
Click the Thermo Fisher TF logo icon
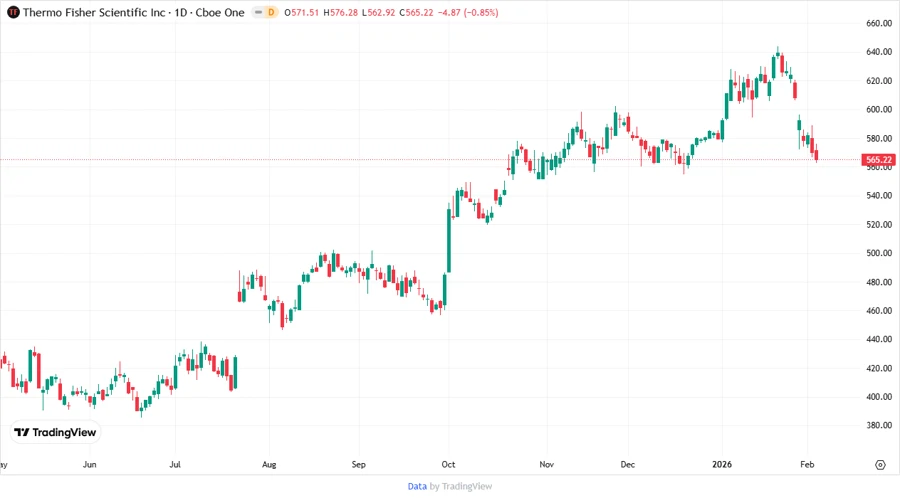(x=13, y=12)
